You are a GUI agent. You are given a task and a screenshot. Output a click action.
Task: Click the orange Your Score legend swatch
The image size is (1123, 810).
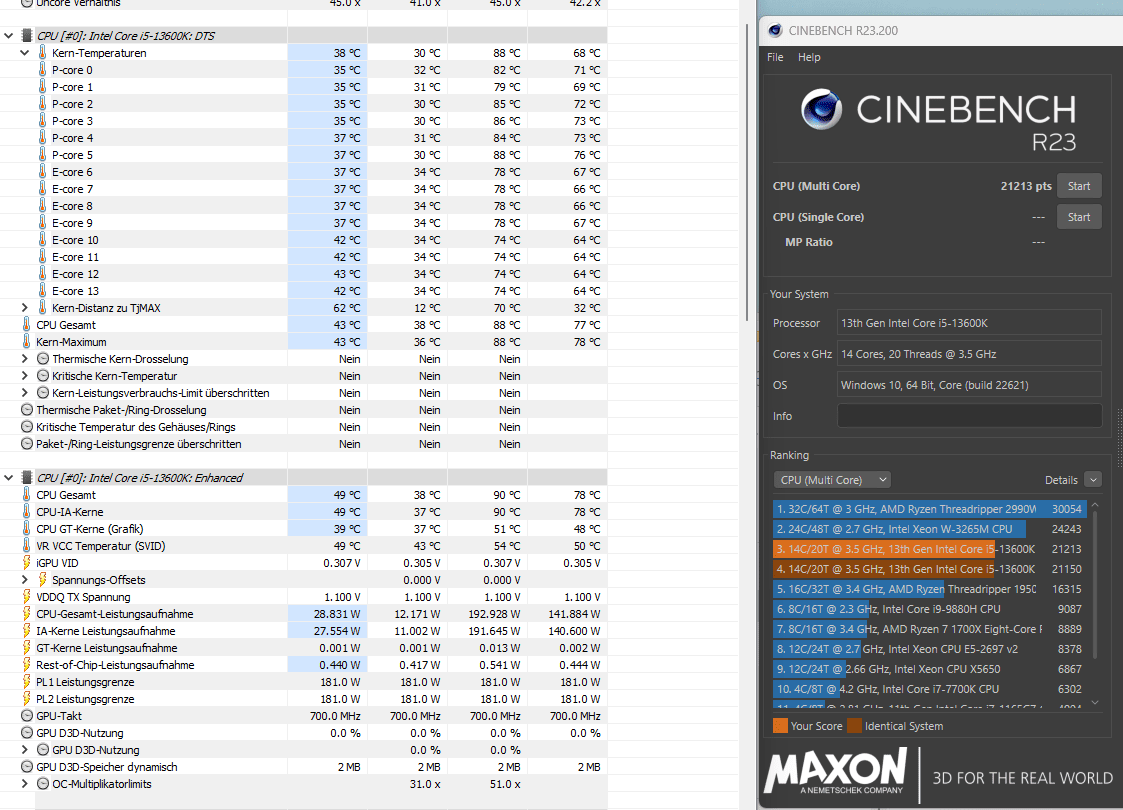[781, 725]
